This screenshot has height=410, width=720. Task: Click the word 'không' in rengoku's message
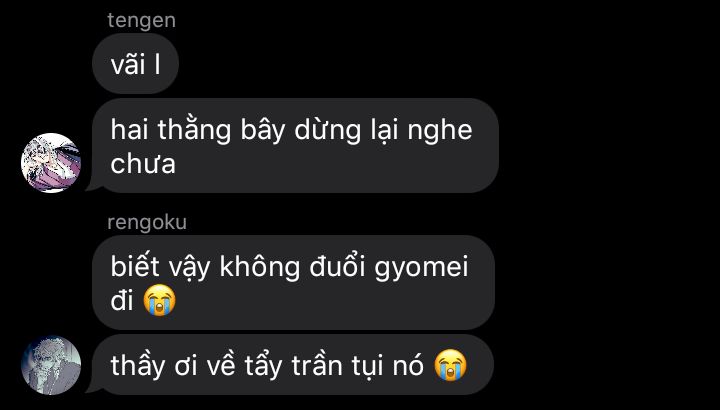tap(259, 266)
